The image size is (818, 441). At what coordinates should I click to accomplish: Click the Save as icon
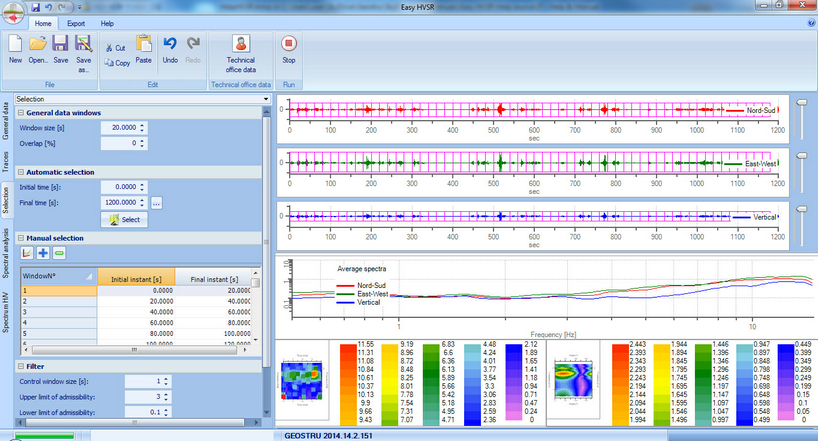pyautogui.click(x=83, y=43)
